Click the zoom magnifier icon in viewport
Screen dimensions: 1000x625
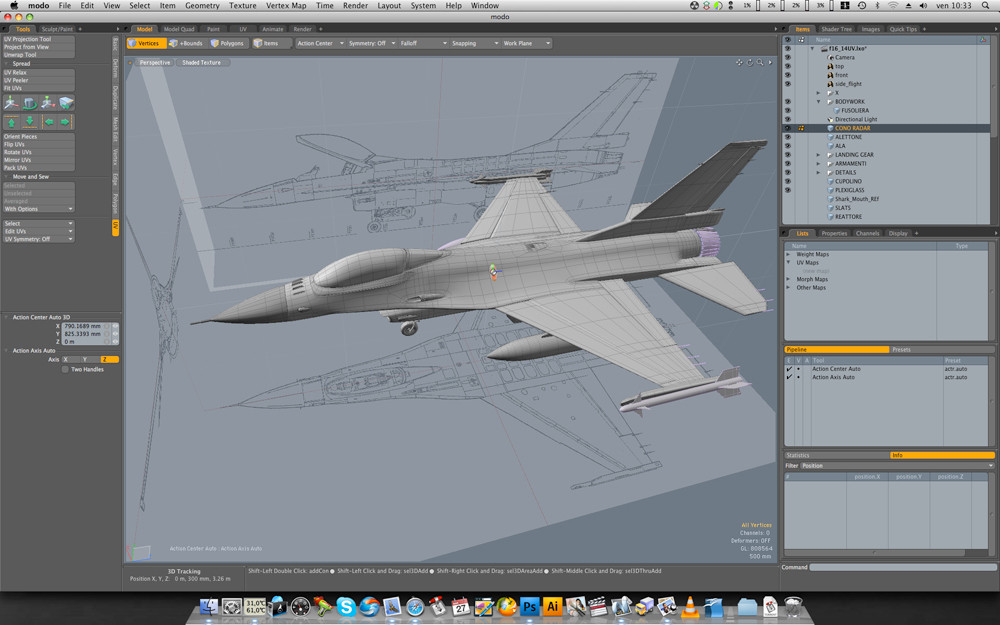(x=759, y=62)
